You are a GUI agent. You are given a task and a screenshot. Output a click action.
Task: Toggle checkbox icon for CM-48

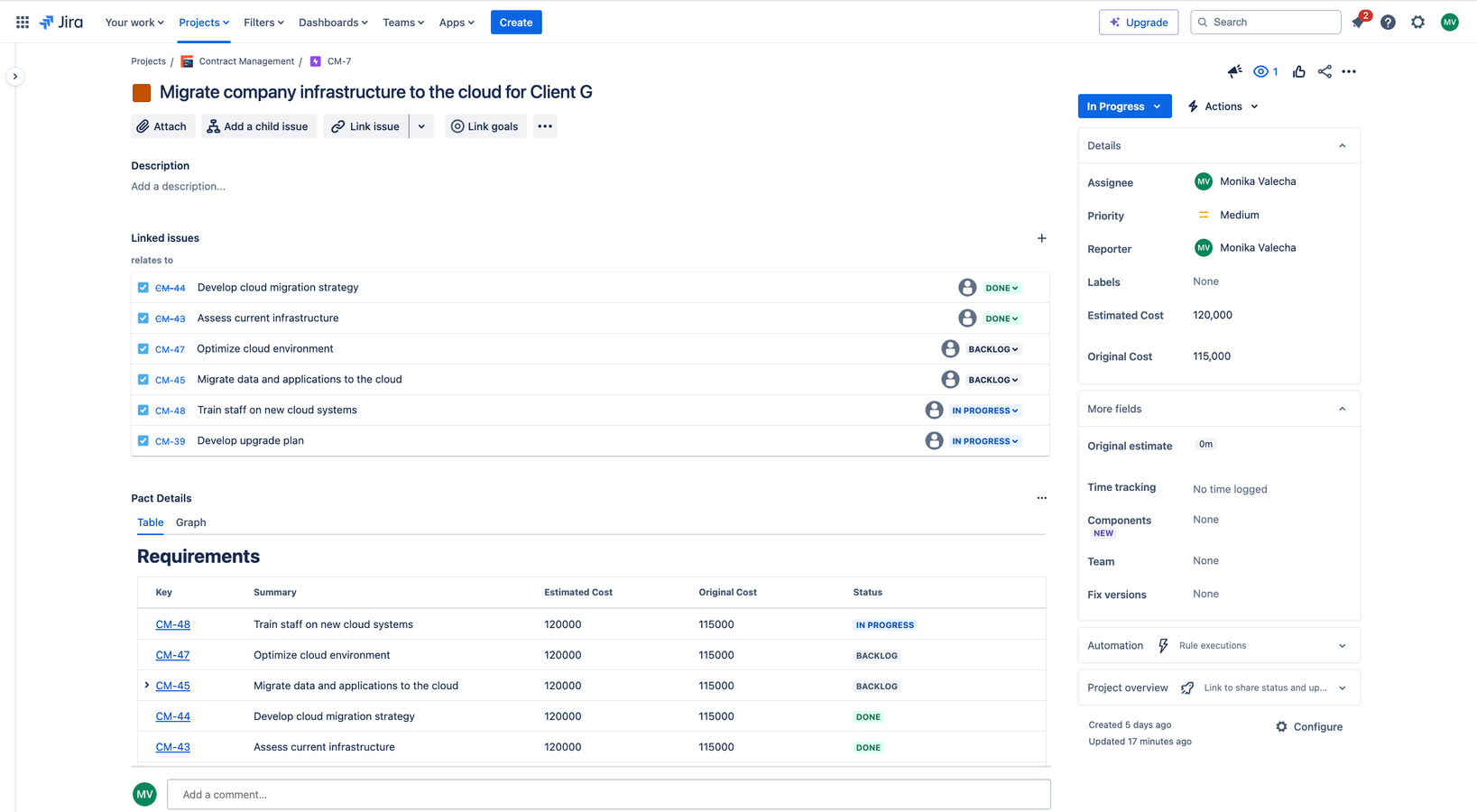[x=143, y=411]
